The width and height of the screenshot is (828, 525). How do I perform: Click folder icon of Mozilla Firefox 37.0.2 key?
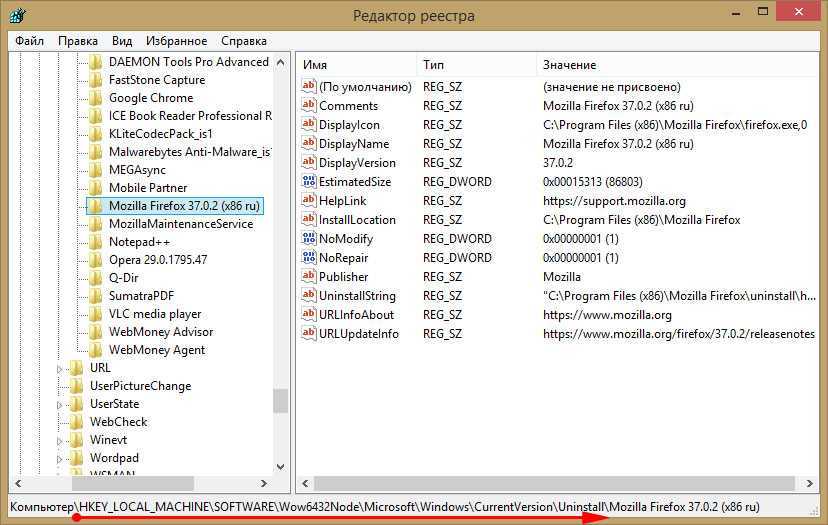pyautogui.click(x=96, y=206)
